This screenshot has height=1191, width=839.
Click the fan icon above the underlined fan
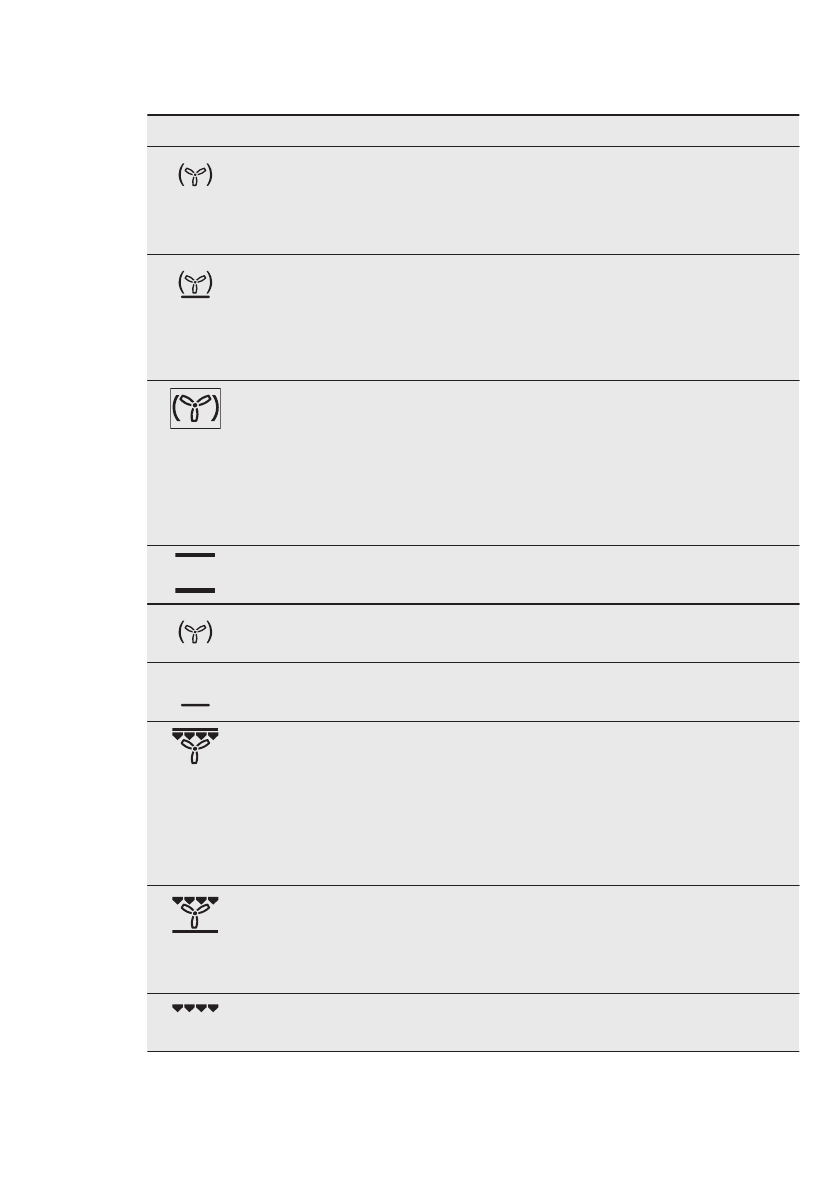(196, 176)
